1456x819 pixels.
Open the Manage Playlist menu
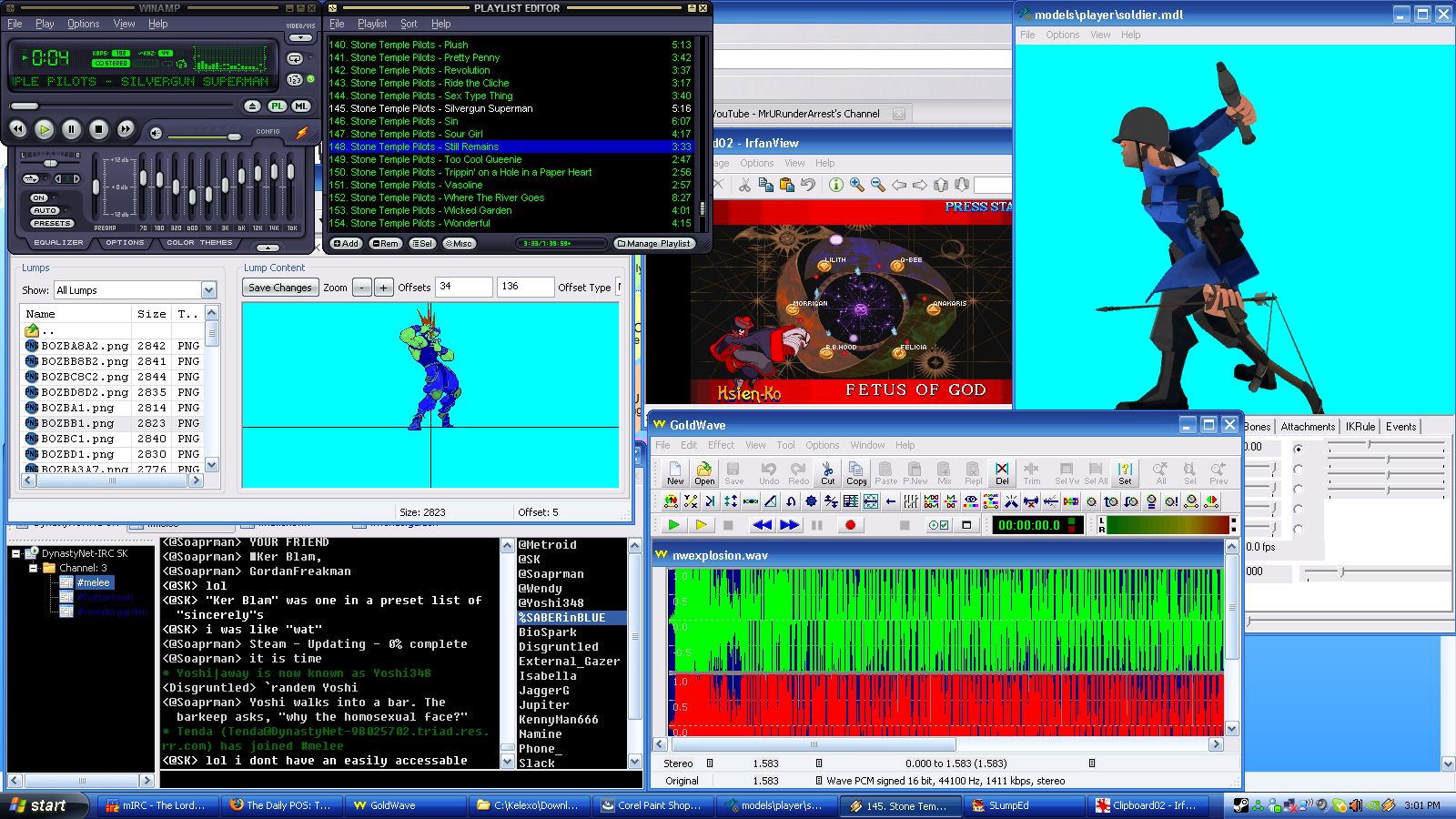pyautogui.click(x=654, y=244)
